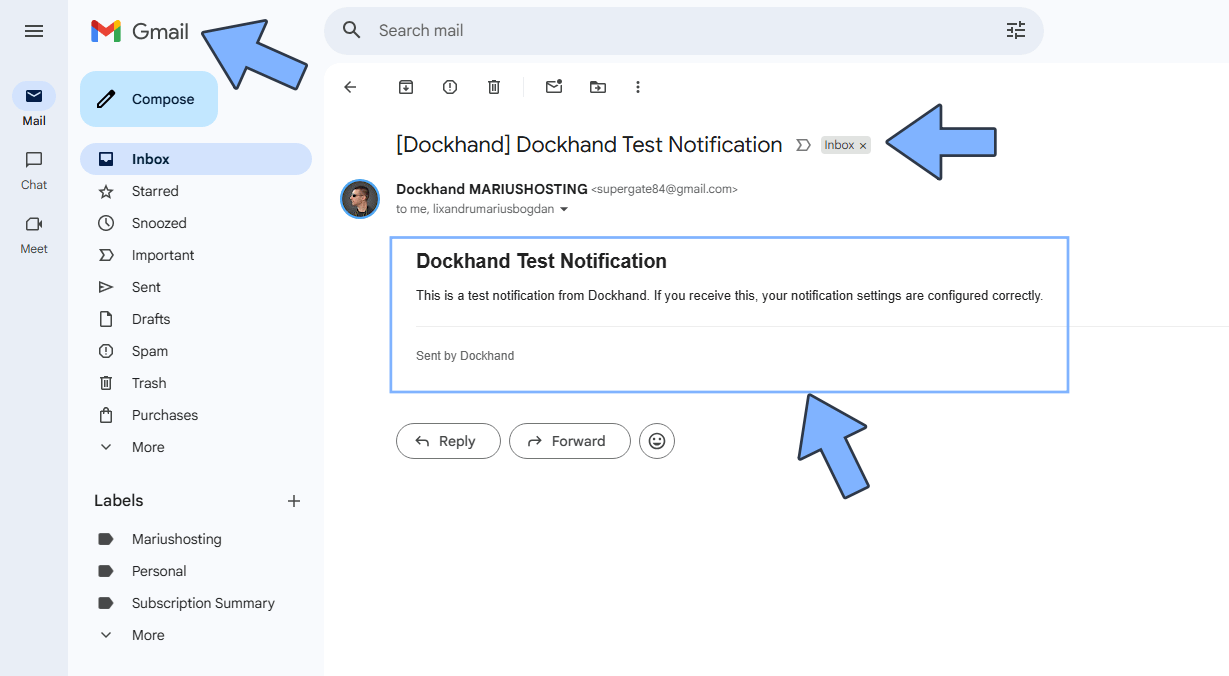Forward this email
Viewport: 1229px width, 676px height.
[569, 441]
